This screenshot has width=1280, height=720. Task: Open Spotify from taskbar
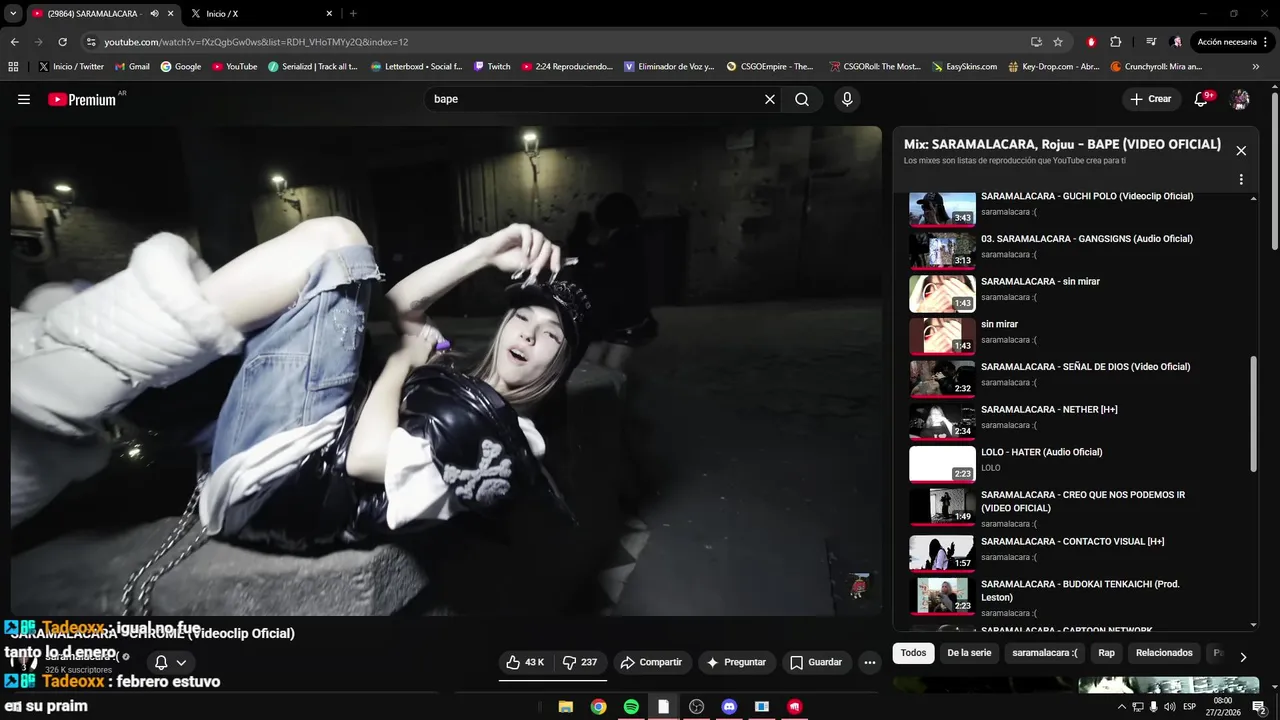point(631,706)
